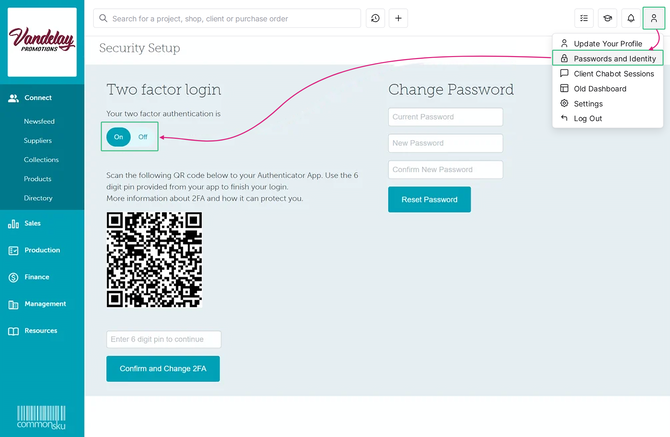Focus the Current Password field
670x437 pixels.
click(446, 117)
